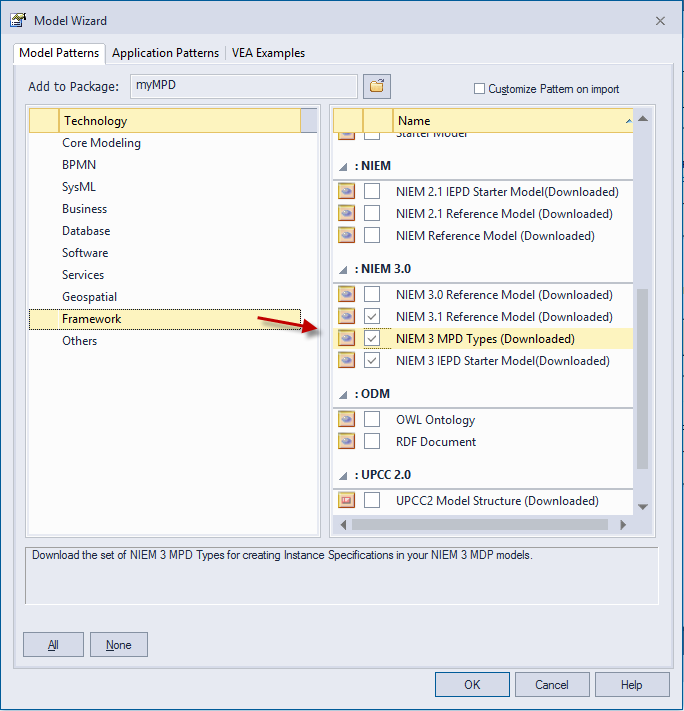Click the icon beside NIEM 2.1 IEPD Starter Model
The width and height of the screenshot is (684, 711).
[x=346, y=192]
